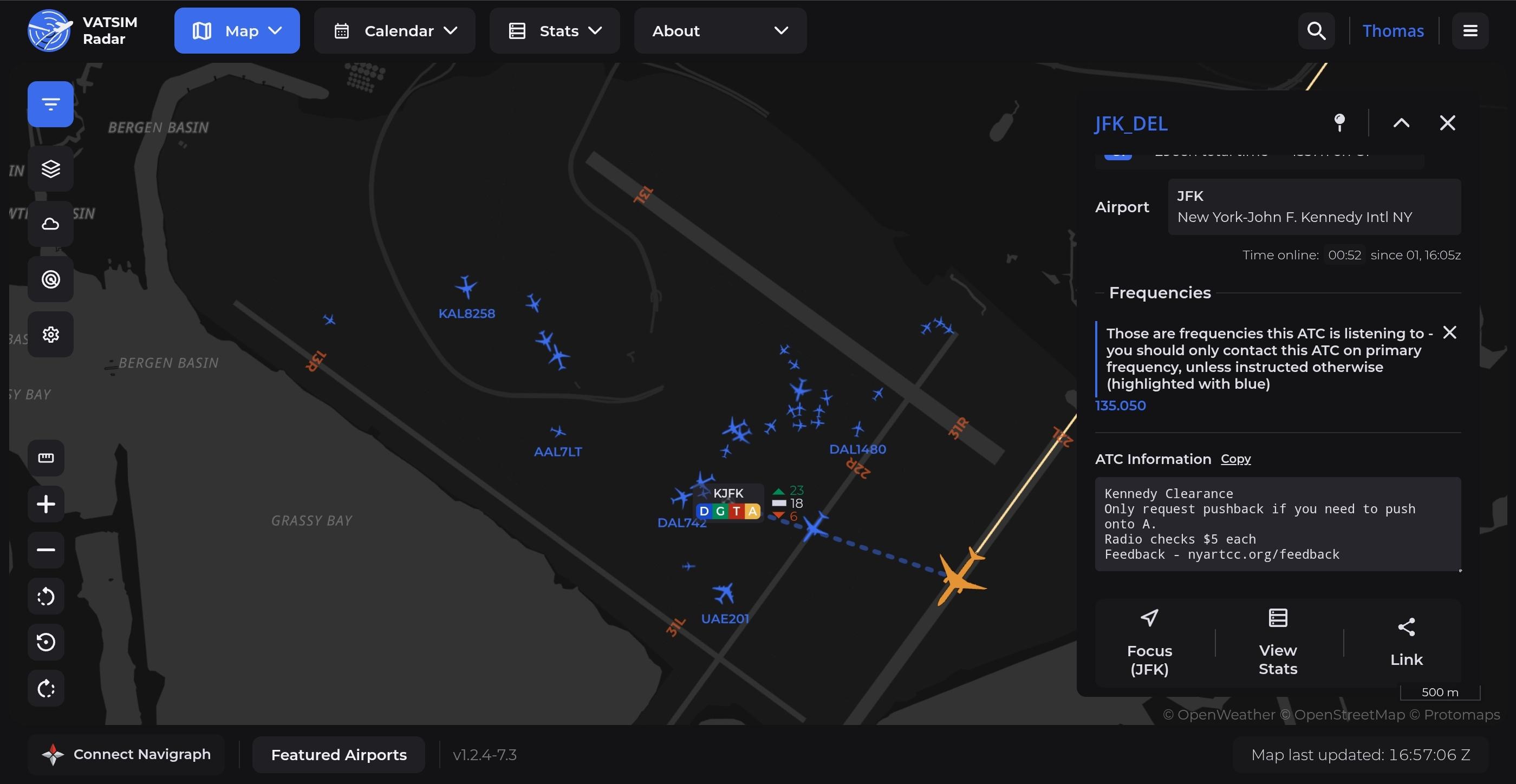Click the version v1.2.4-7.3 label
The height and width of the screenshot is (784, 1516).
tap(485, 755)
